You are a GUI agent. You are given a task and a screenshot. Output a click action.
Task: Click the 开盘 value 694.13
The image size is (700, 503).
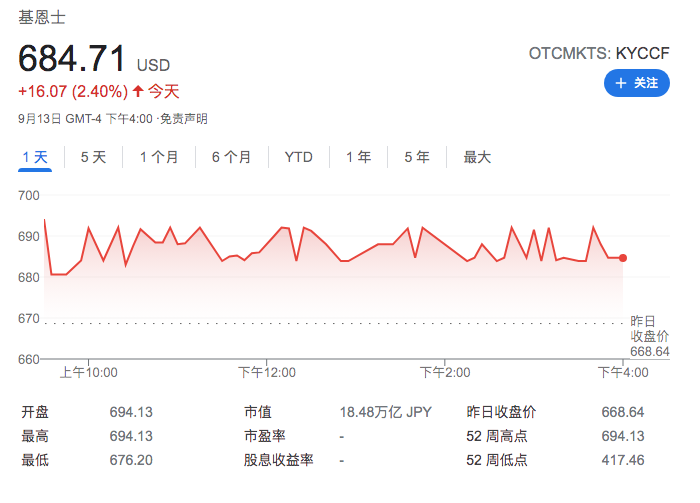(x=131, y=412)
